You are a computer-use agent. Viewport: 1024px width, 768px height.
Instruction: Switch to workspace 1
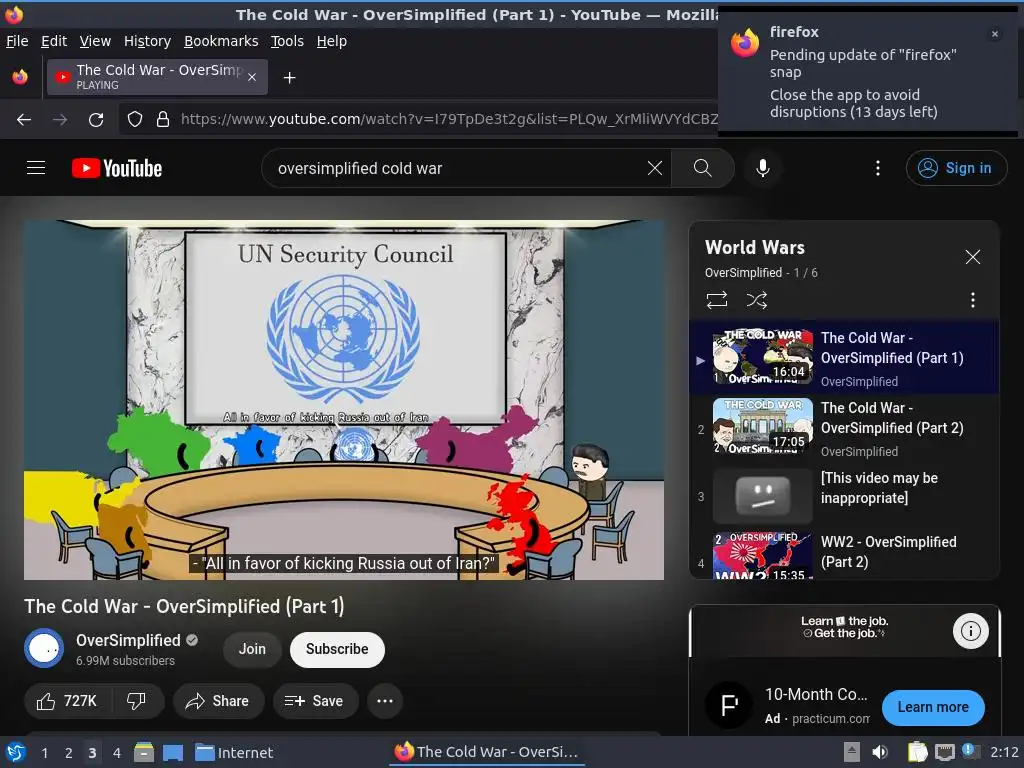[x=44, y=753]
